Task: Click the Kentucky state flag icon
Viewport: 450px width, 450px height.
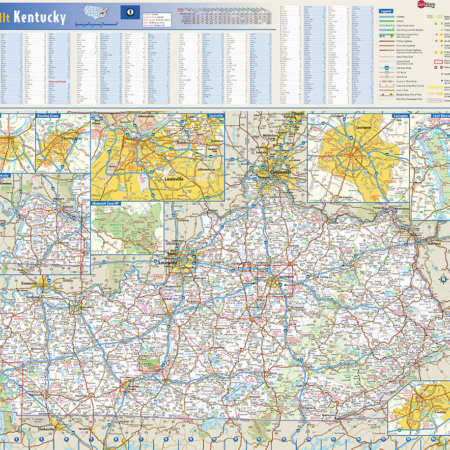Action: coord(130,12)
